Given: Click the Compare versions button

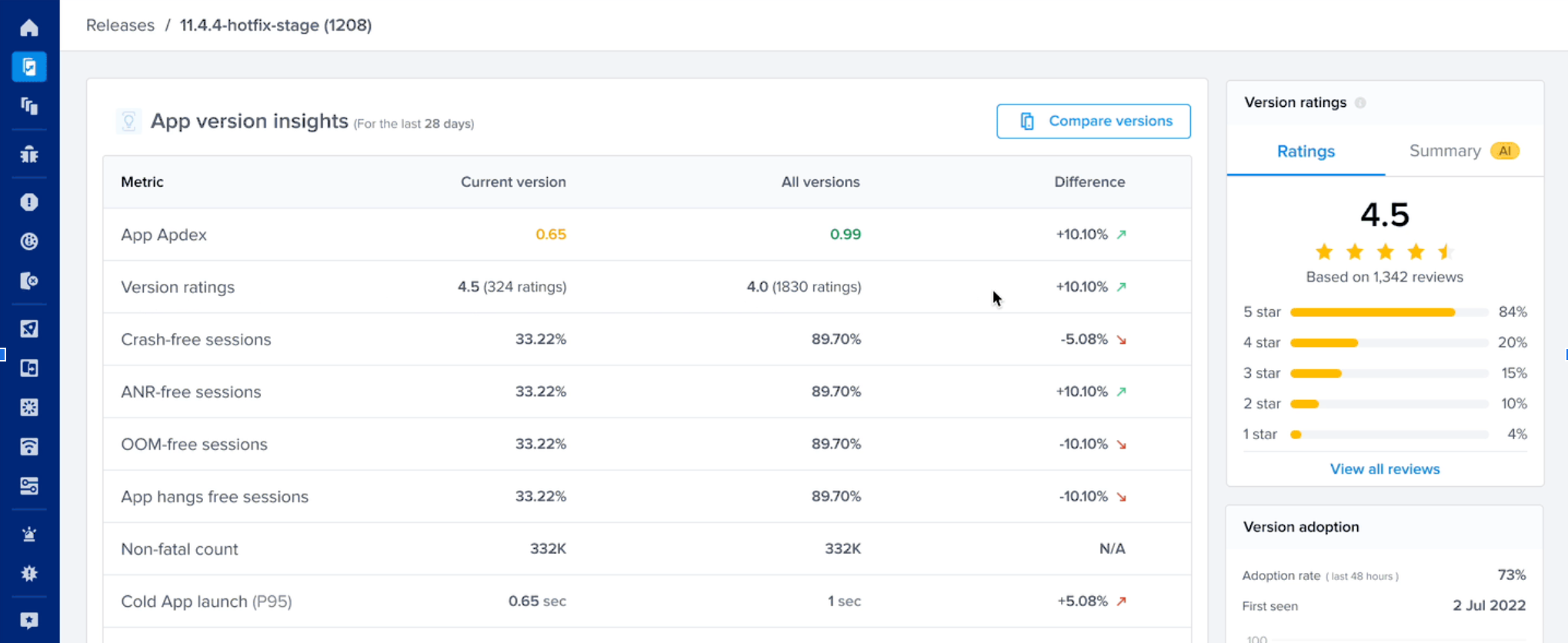Looking at the screenshot, I should (1093, 122).
